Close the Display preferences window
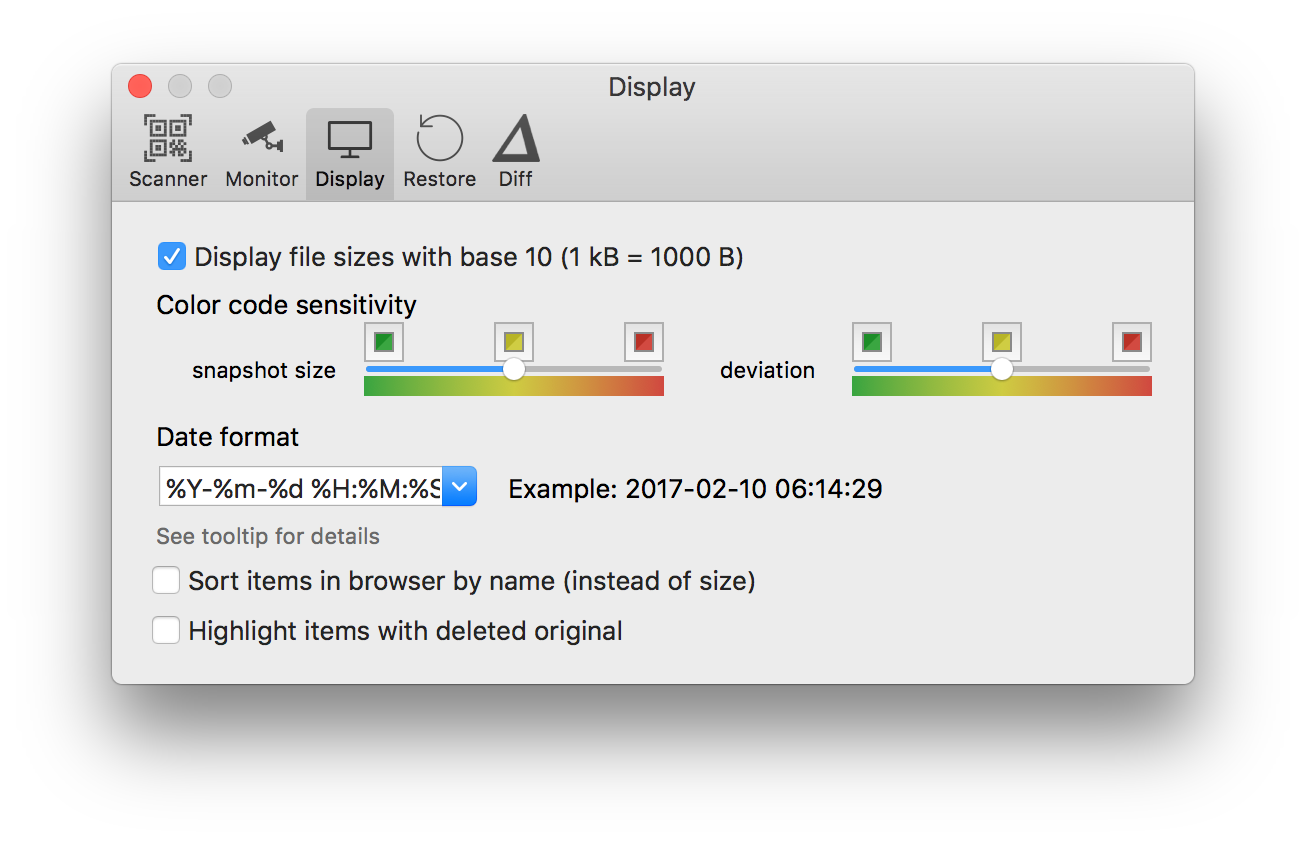The image size is (1304, 844). click(x=140, y=87)
